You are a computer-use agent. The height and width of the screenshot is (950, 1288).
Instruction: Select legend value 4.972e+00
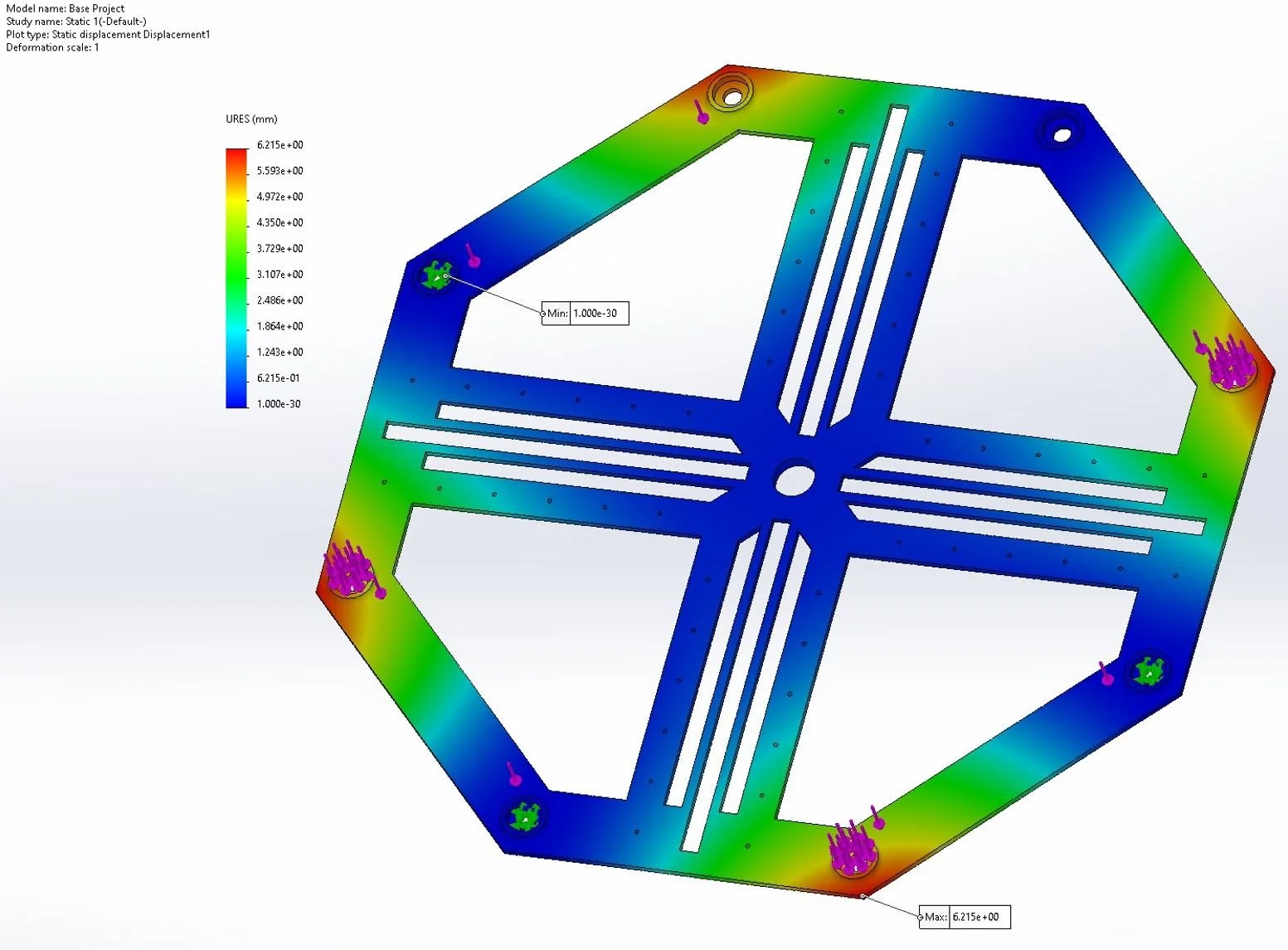(x=279, y=197)
